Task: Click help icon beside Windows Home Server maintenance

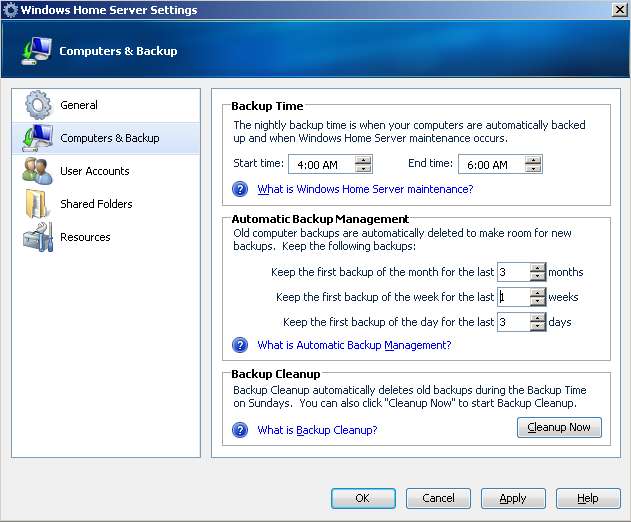Action: click(x=240, y=189)
